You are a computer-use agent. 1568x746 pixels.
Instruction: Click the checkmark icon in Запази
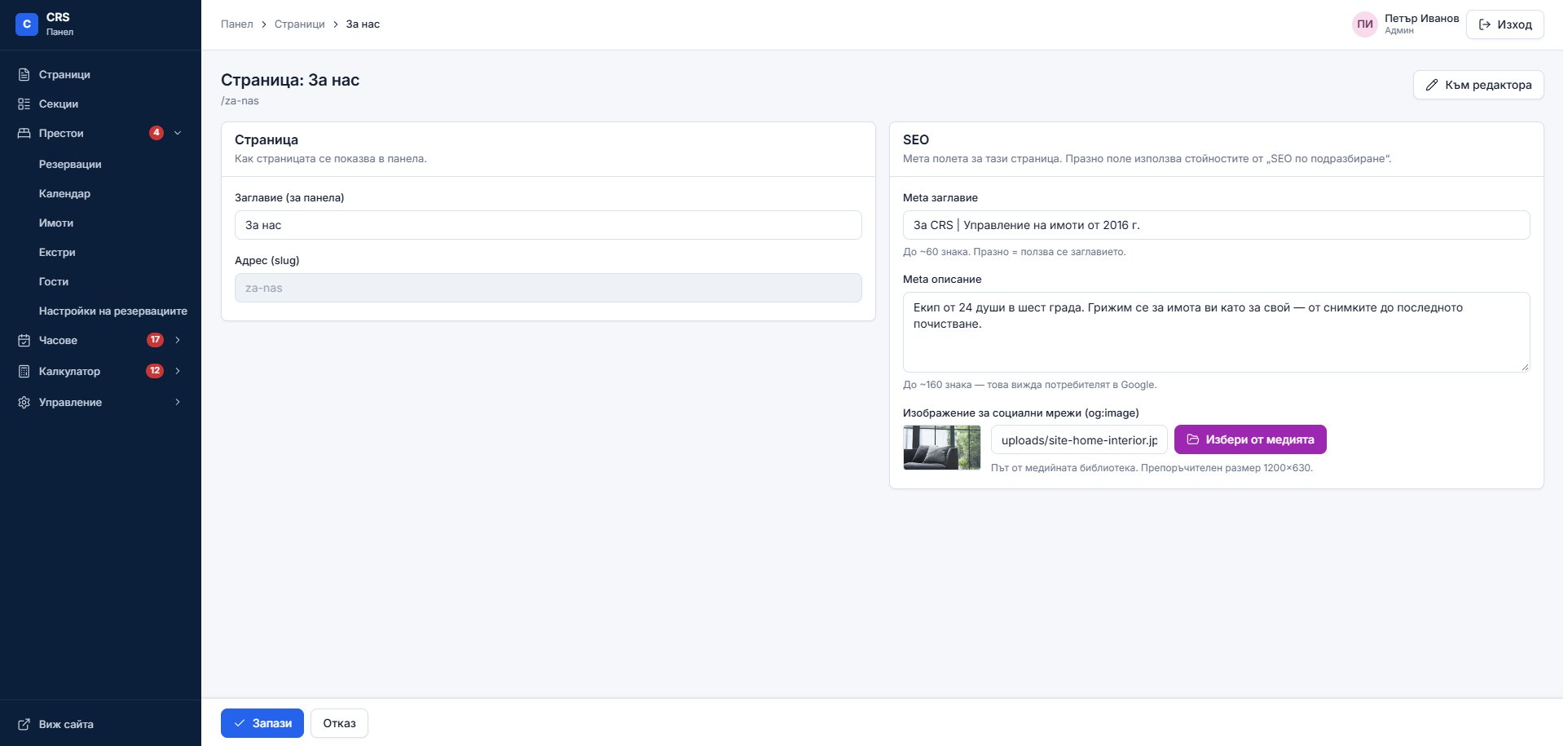(x=240, y=723)
